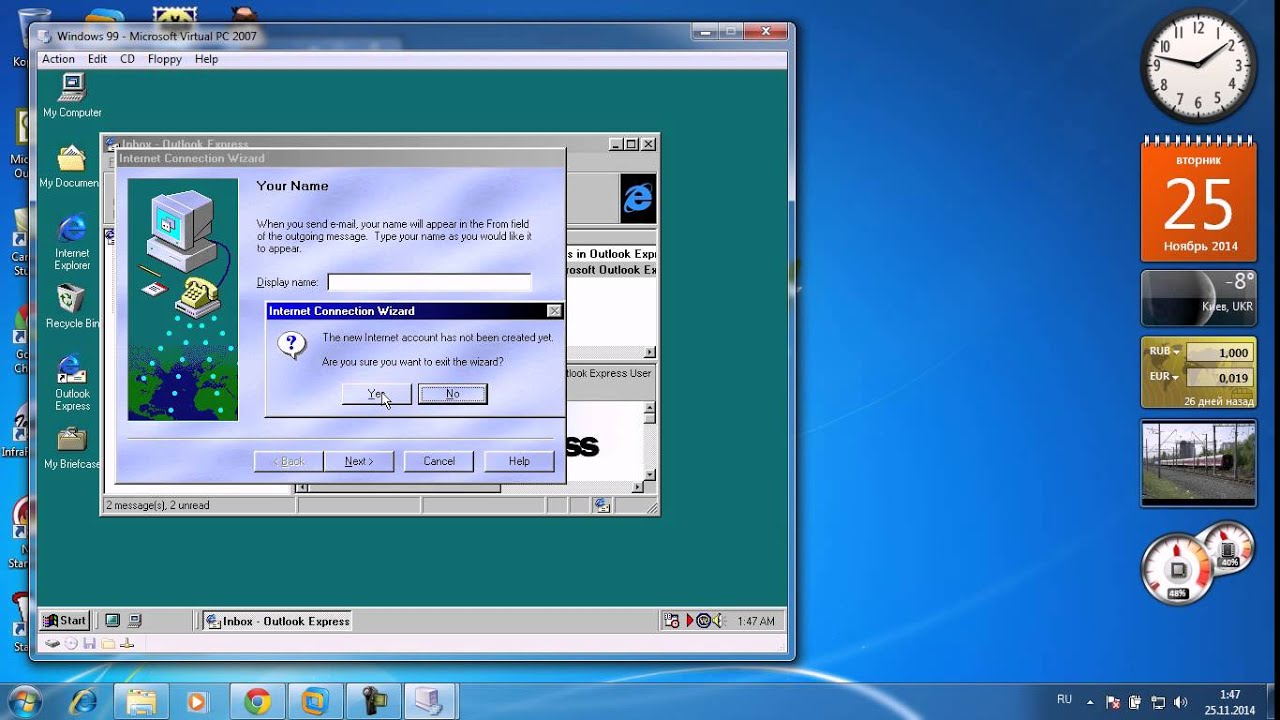Close the exit confirmation dialog

pos(554,311)
